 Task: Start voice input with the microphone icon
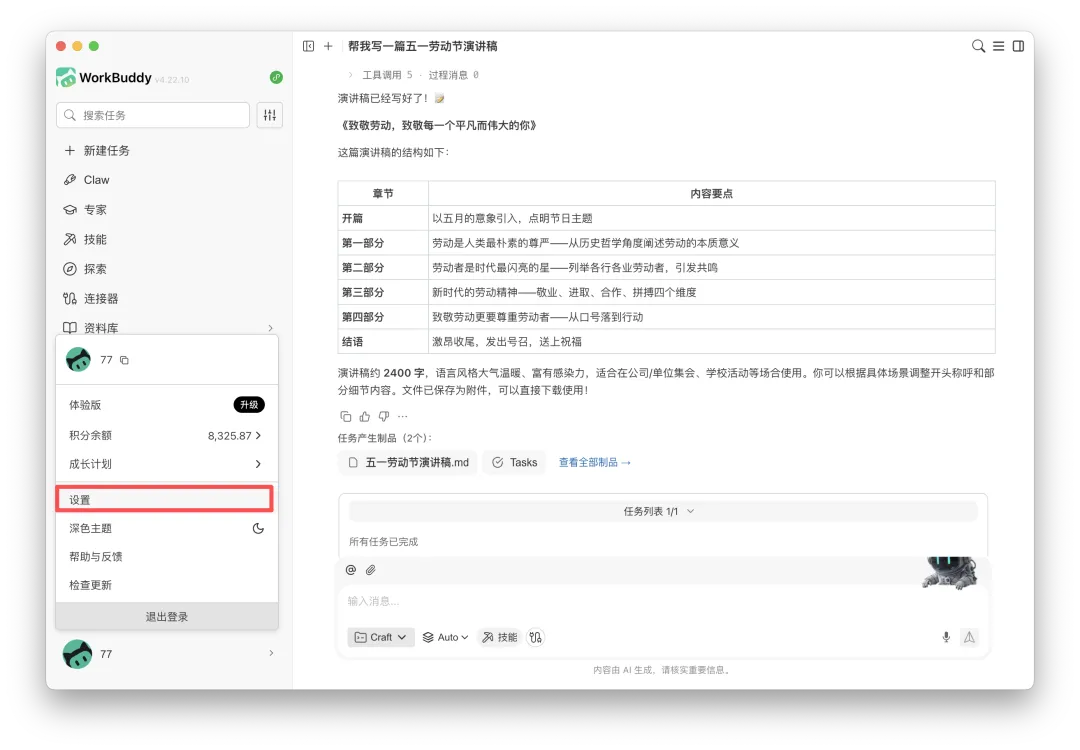[946, 637]
